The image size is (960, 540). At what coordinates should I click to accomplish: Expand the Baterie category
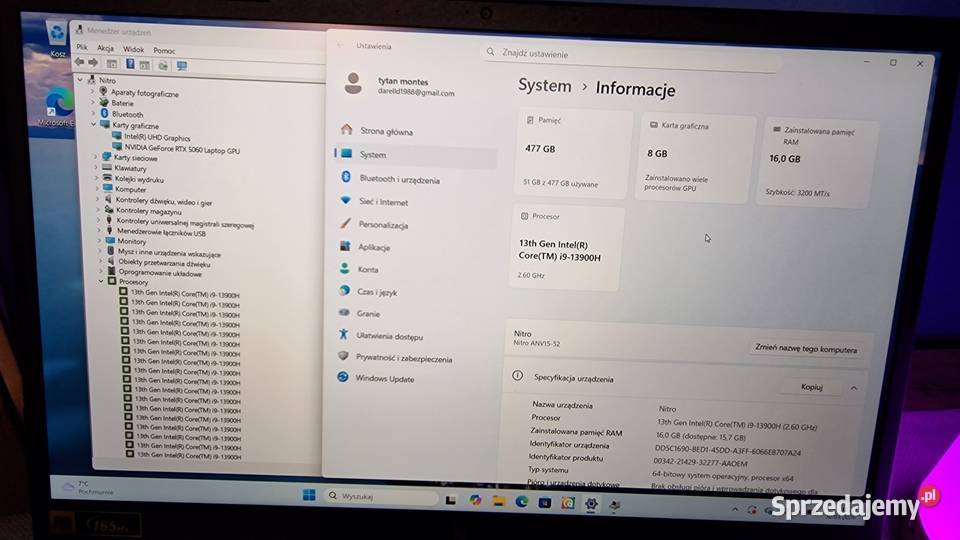point(94,103)
